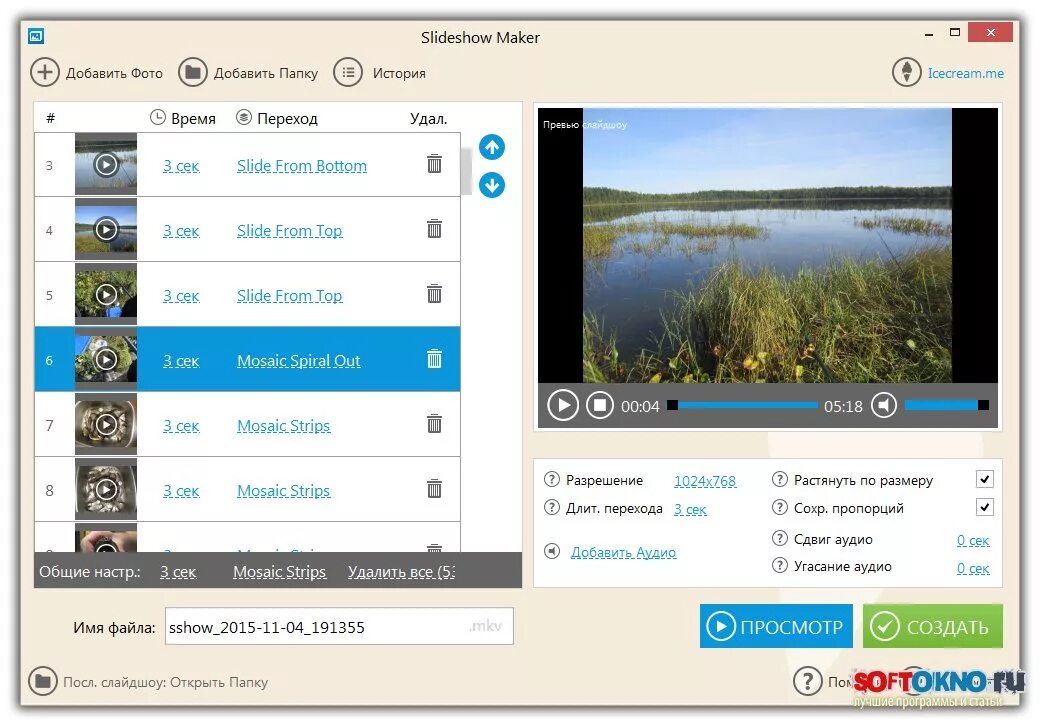Delete slide 7 with trash icon
Viewport: 1040px width, 726px height.
click(434, 424)
